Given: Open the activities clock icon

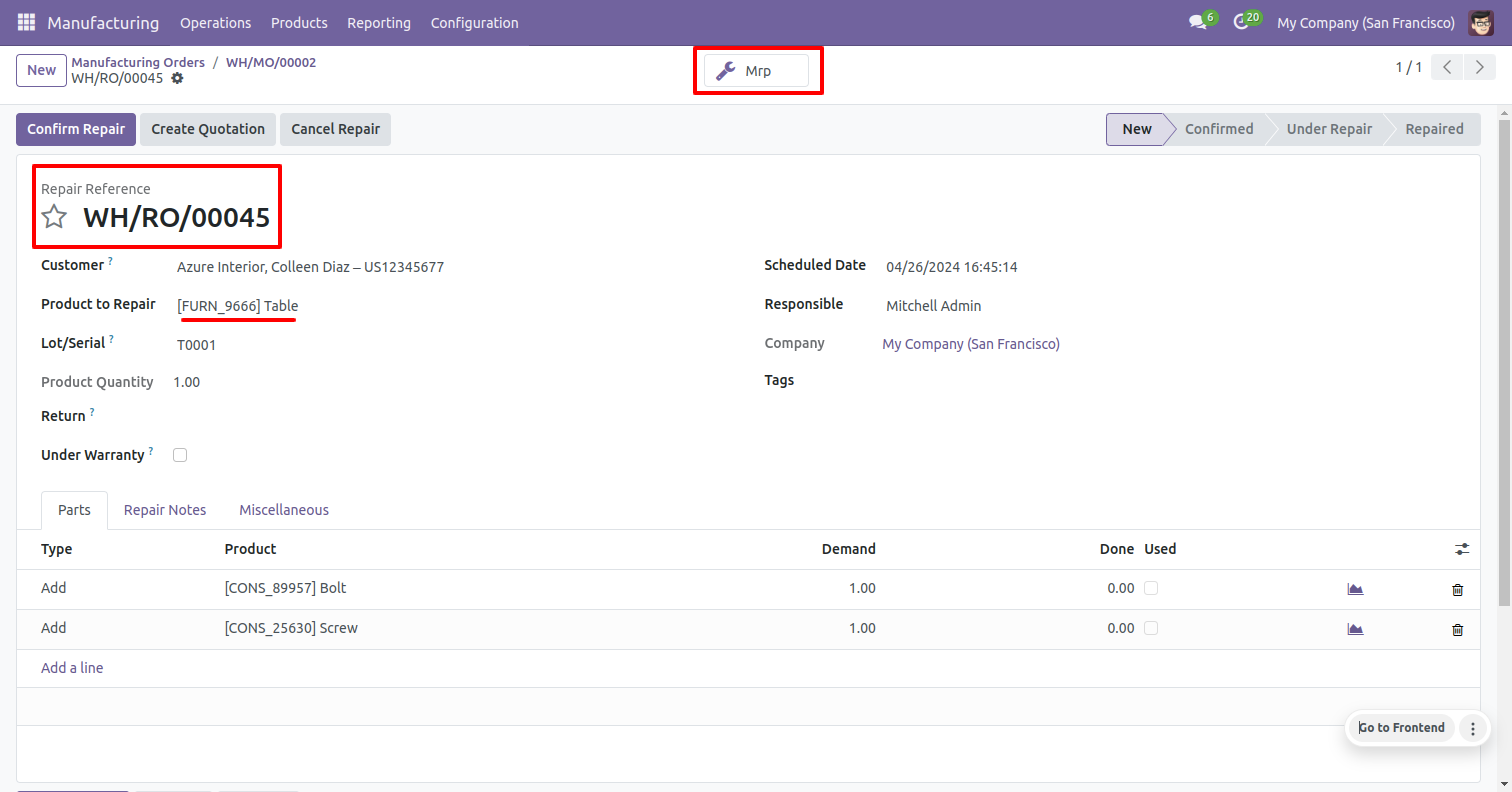Looking at the screenshot, I should coord(1241,22).
